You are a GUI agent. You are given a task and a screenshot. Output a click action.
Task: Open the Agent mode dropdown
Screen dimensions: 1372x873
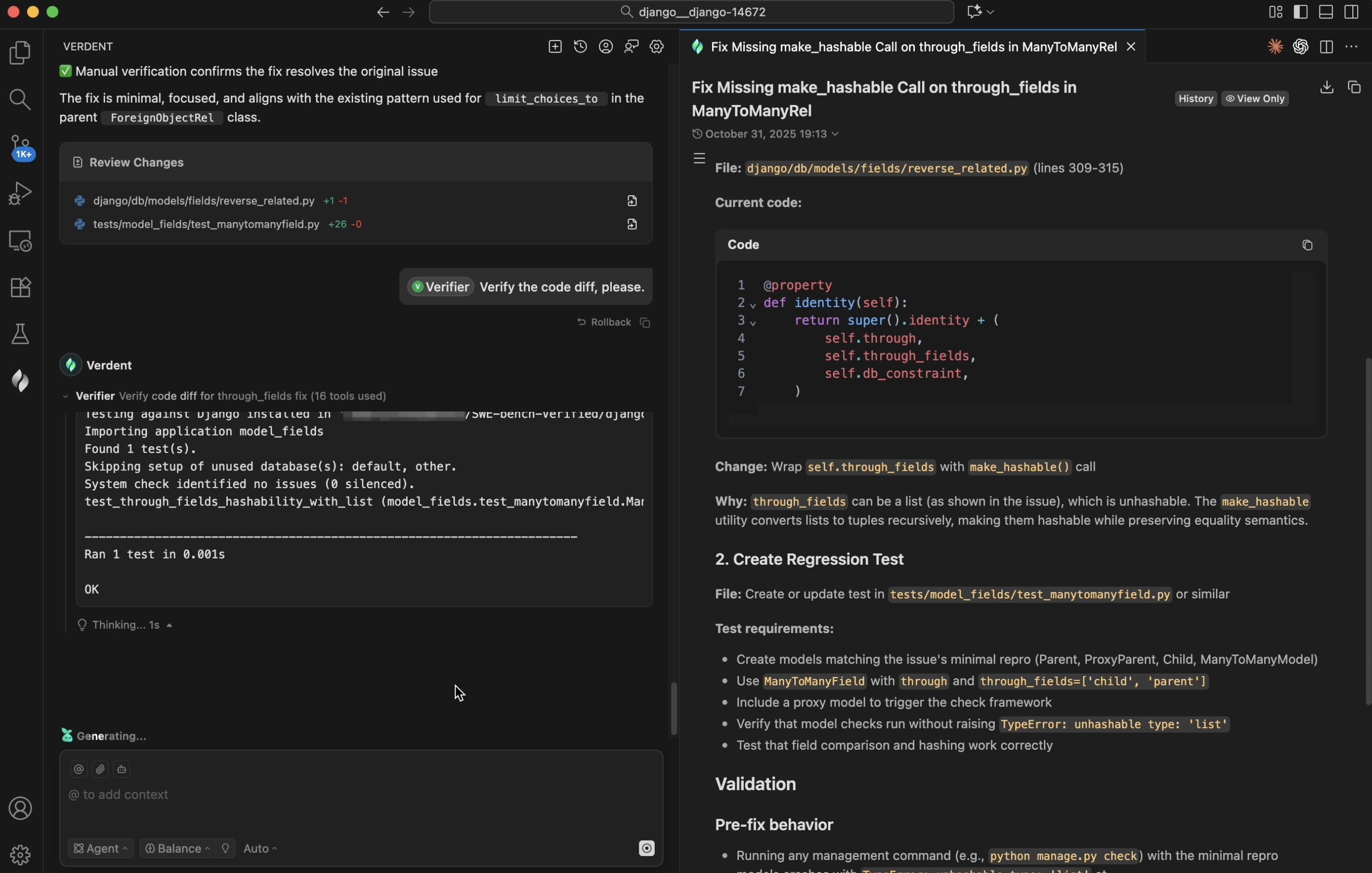point(100,848)
